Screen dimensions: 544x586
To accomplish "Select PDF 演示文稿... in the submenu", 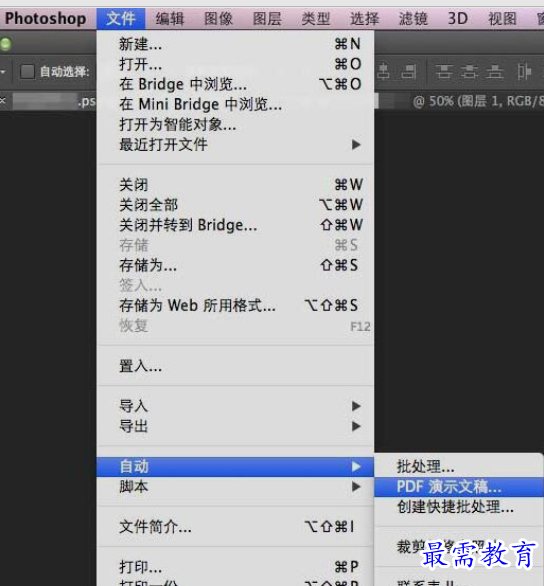I will tap(459, 487).
